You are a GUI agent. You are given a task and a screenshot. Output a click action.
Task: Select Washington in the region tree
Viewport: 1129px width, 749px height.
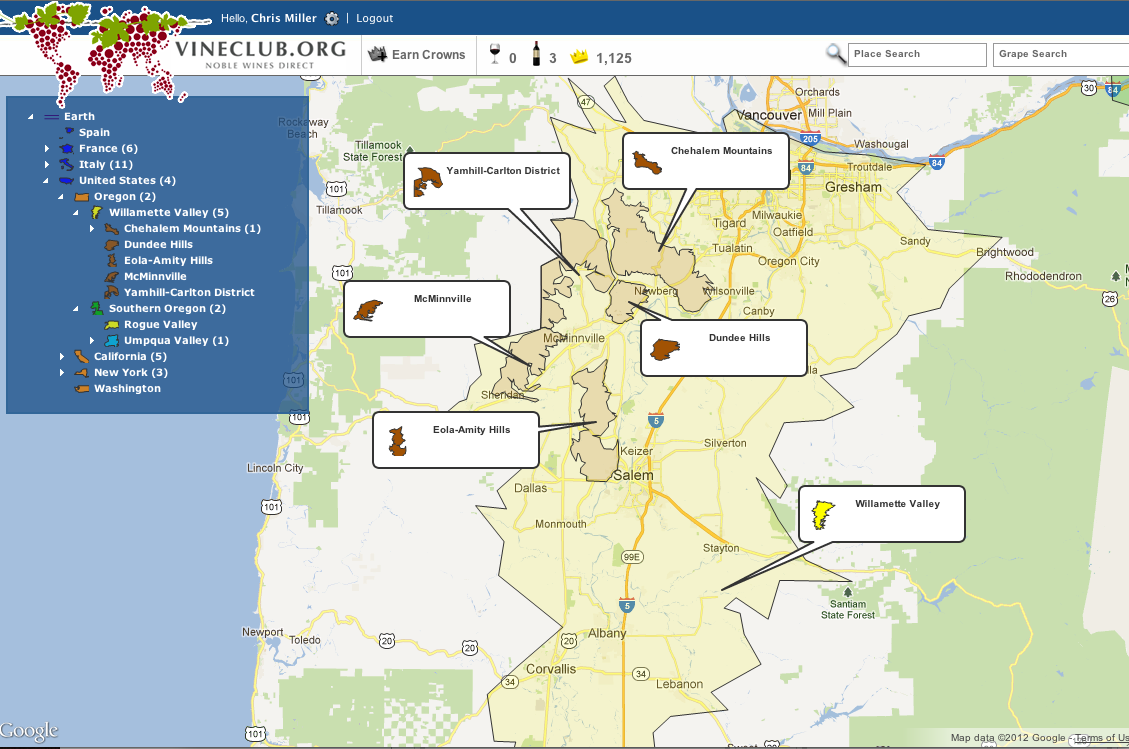click(127, 388)
